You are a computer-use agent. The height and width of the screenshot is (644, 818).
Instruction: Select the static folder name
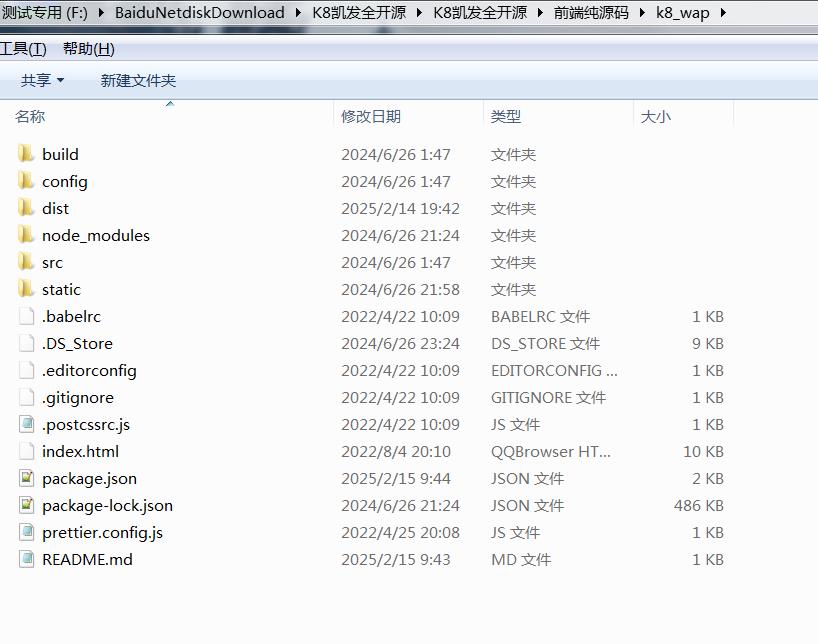coord(61,289)
